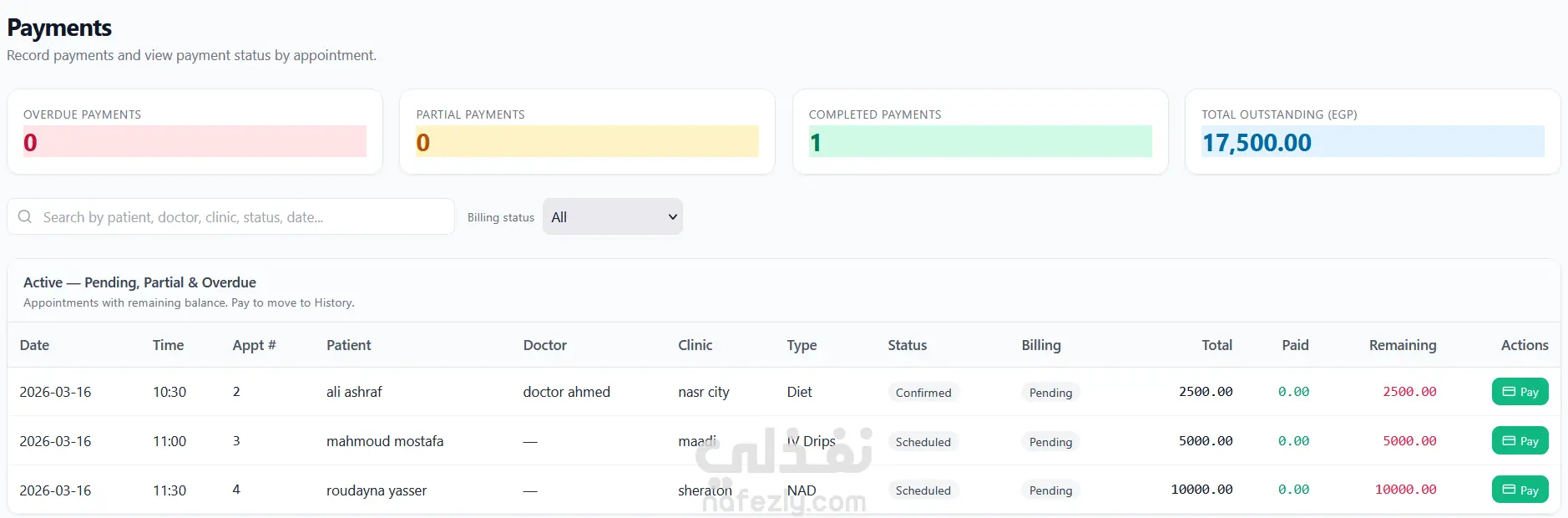Open the Billing status dropdown
The height and width of the screenshot is (518, 1568).
coord(613,217)
